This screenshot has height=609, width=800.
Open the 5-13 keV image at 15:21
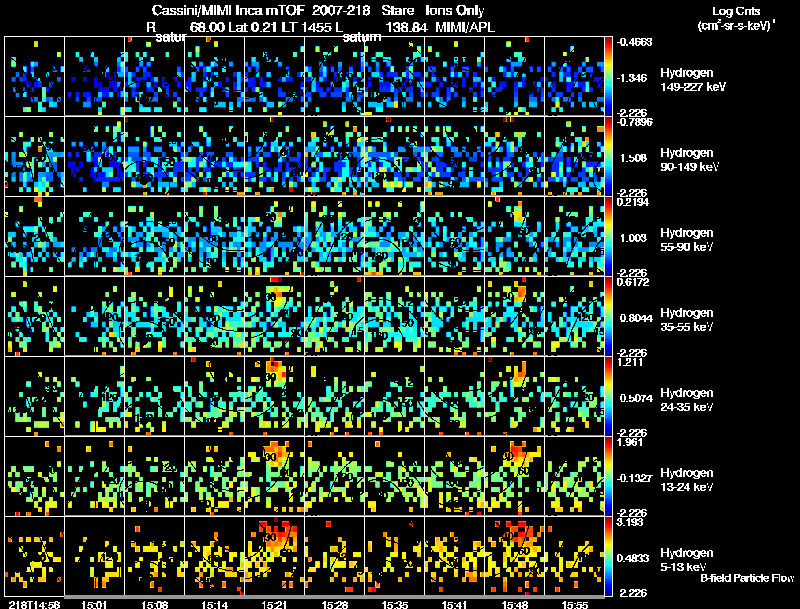(x=274, y=556)
